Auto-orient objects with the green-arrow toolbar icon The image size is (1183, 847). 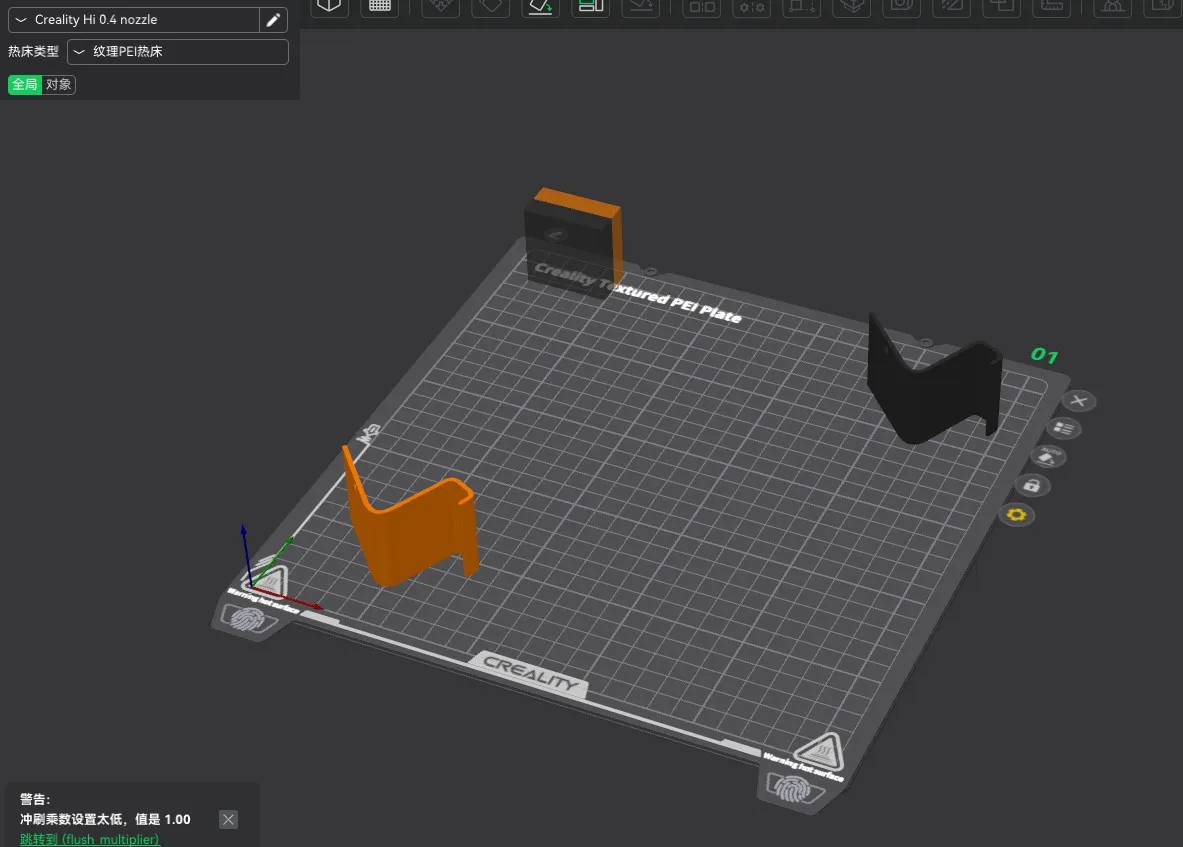click(540, 6)
